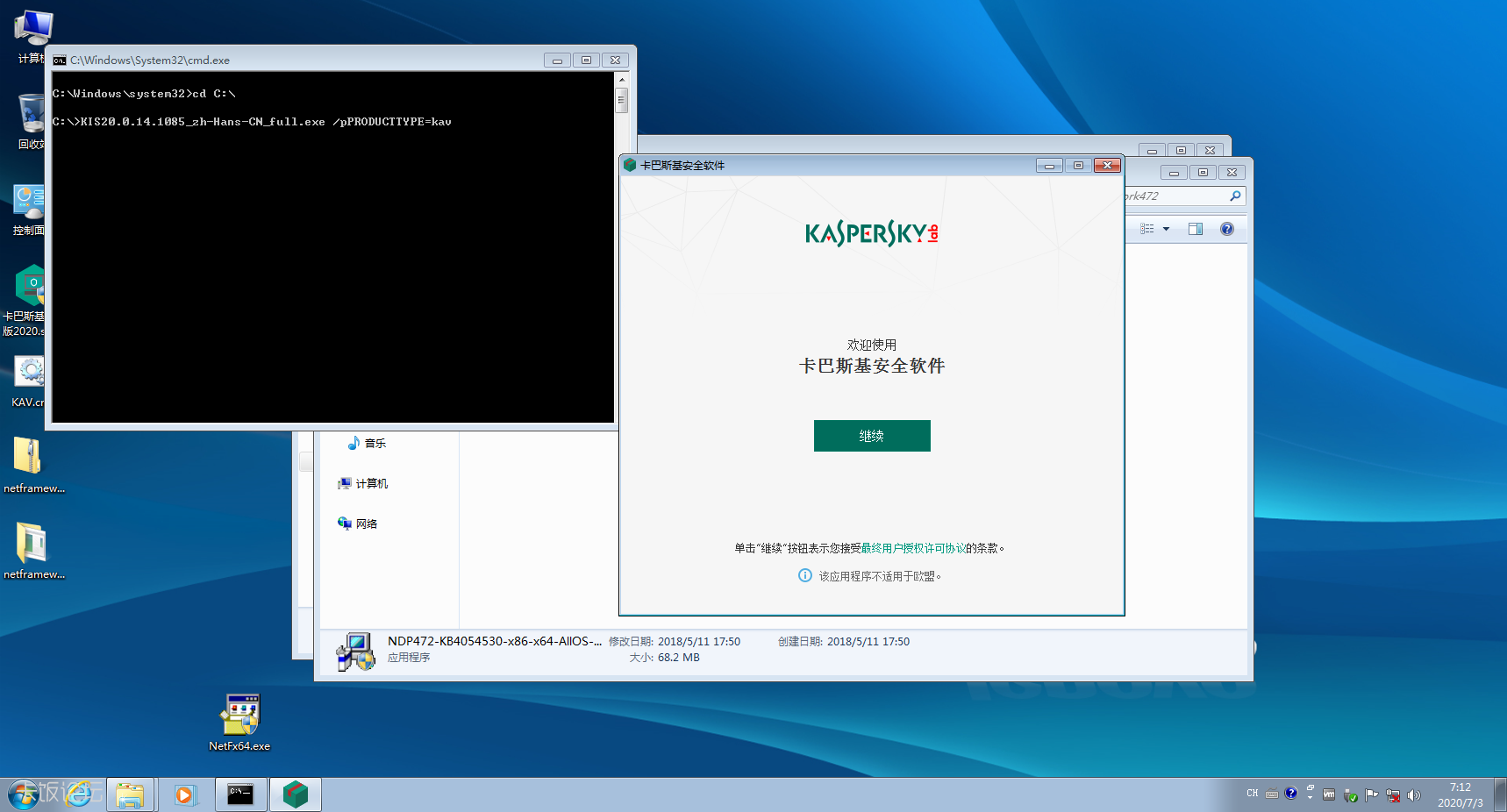Click the info icon beside 该应用程序不适用于欧盟

click(x=804, y=575)
